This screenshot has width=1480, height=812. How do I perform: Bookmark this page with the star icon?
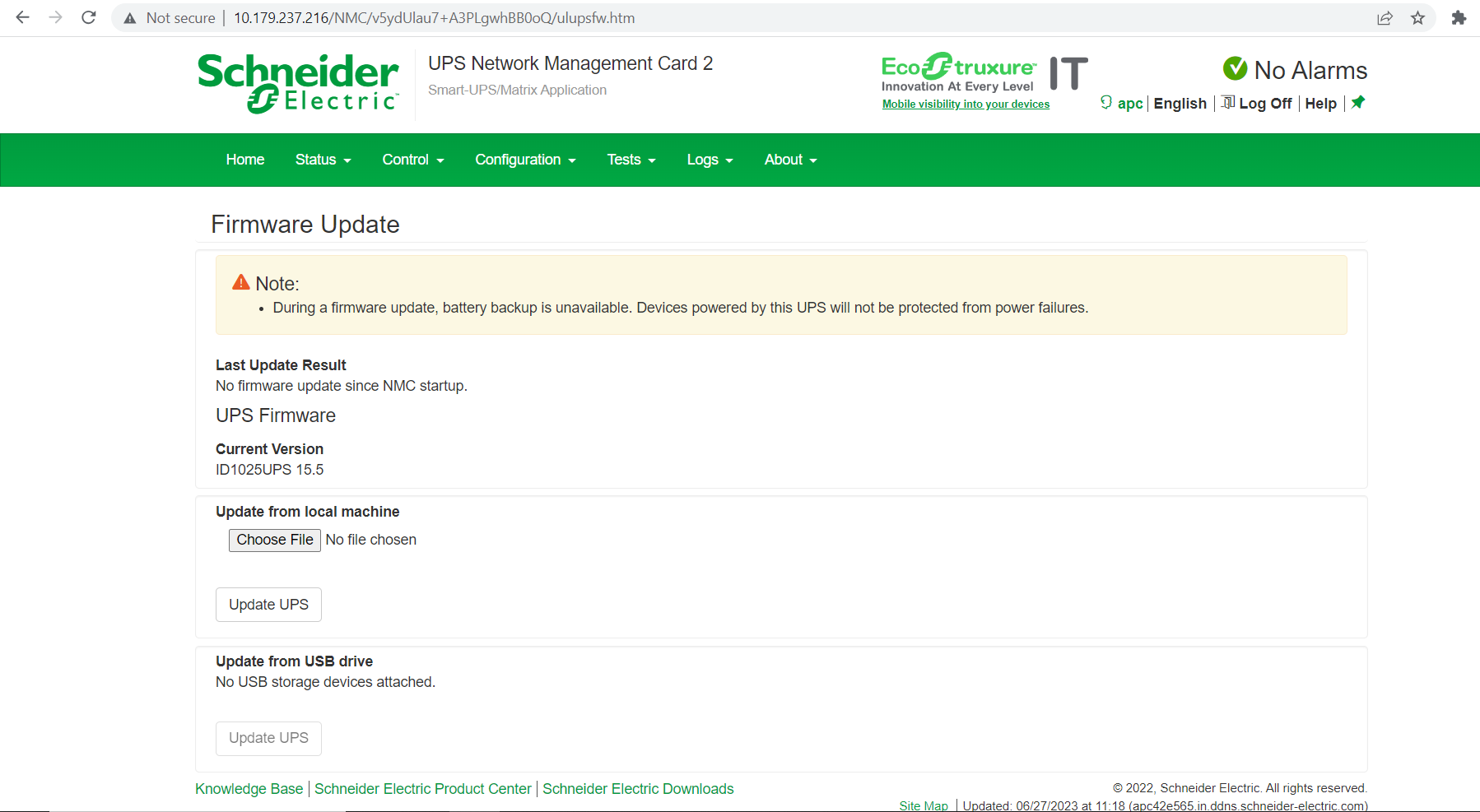1417,18
